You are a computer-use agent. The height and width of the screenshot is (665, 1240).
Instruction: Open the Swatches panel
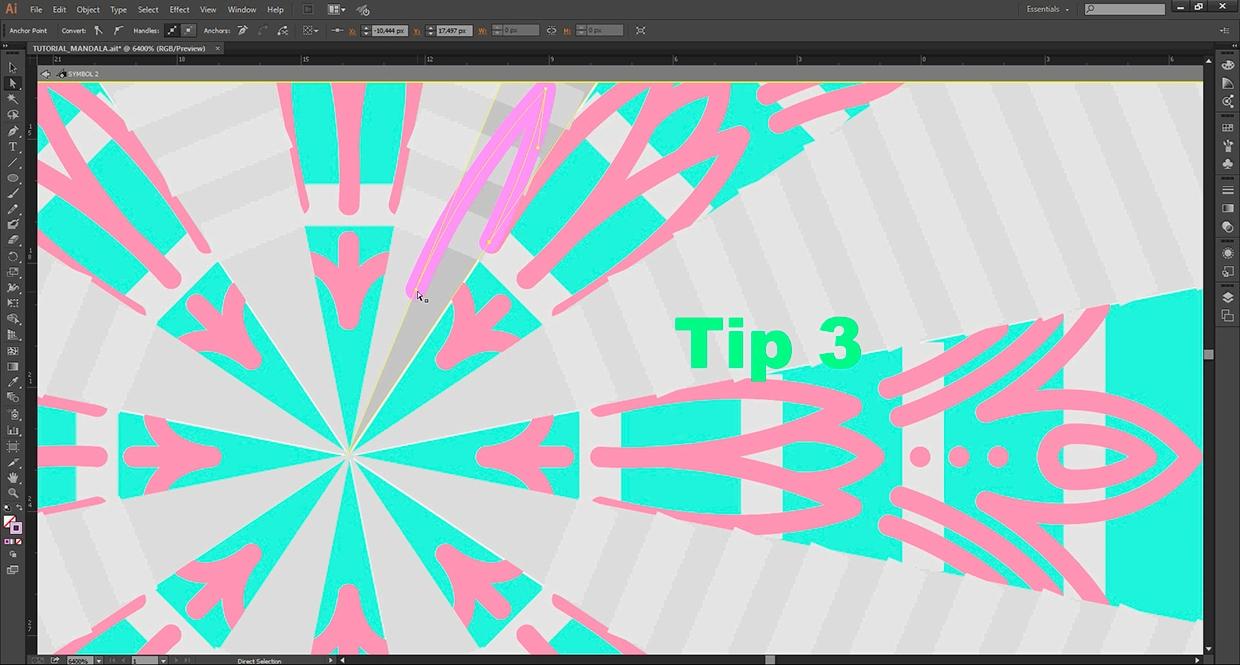[1227, 128]
